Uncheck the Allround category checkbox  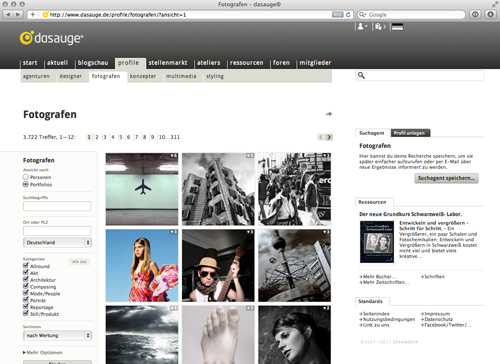pyautogui.click(x=26, y=266)
